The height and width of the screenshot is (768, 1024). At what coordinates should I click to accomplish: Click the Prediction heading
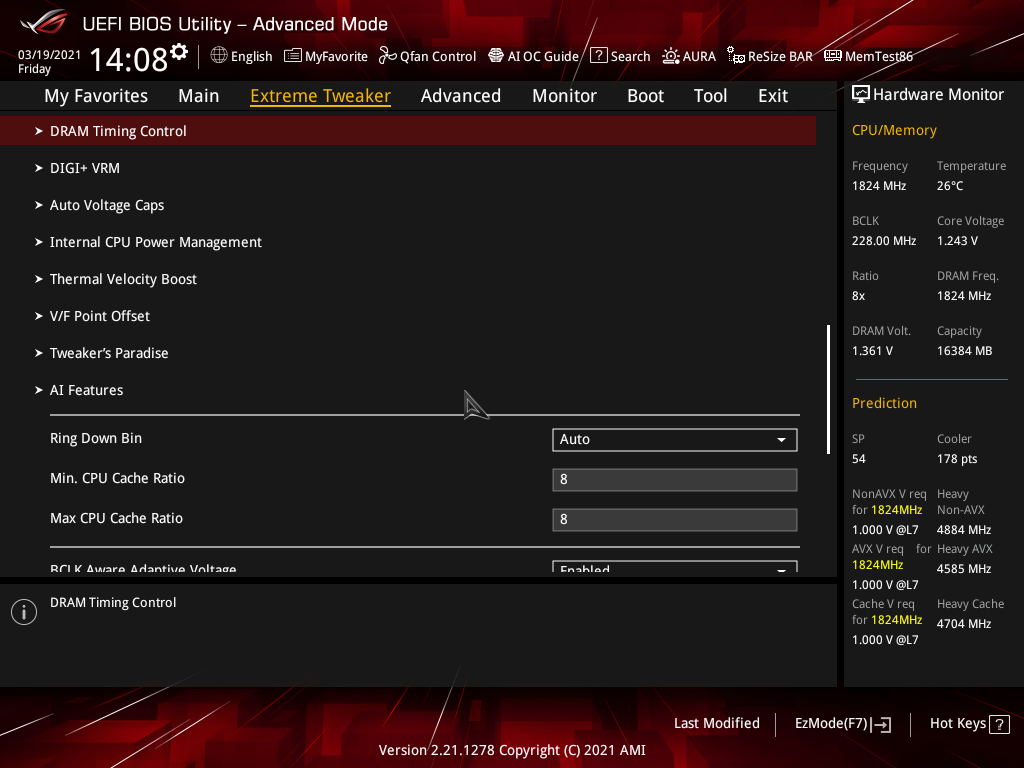pyautogui.click(x=884, y=403)
